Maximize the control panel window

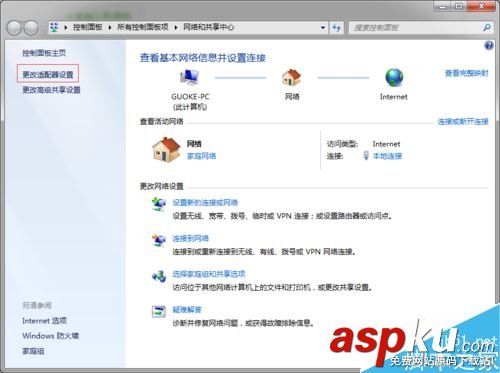click(x=459, y=6)
